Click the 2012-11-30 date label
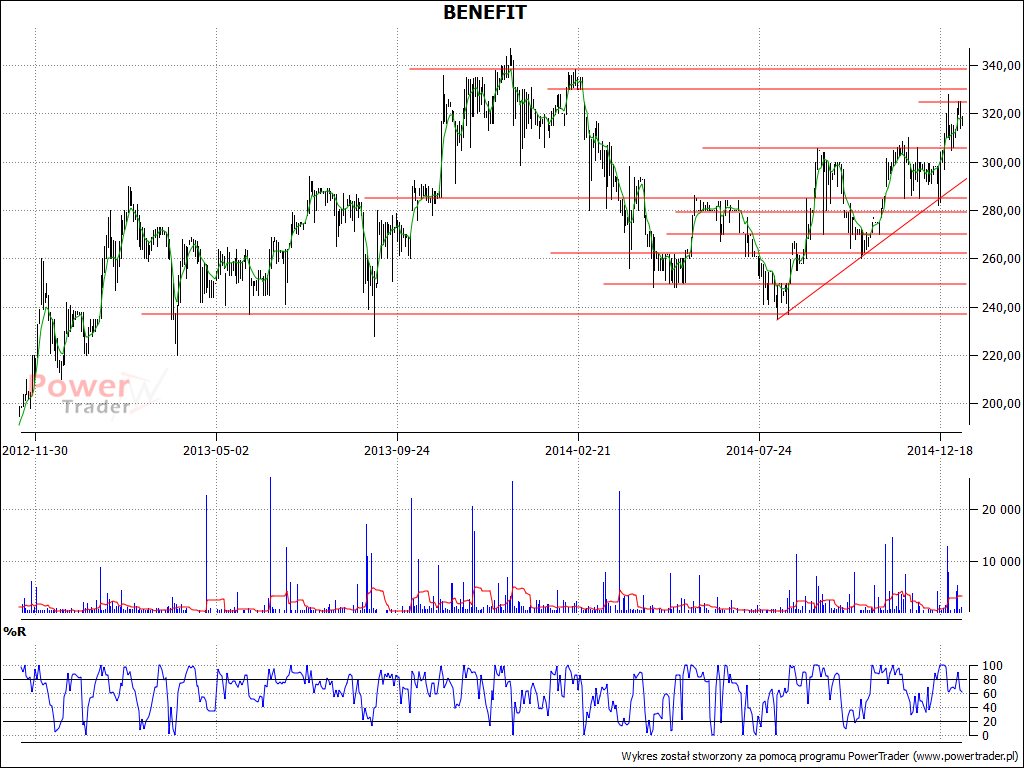This screenshot has width=1024, height=768. point(35,451)
